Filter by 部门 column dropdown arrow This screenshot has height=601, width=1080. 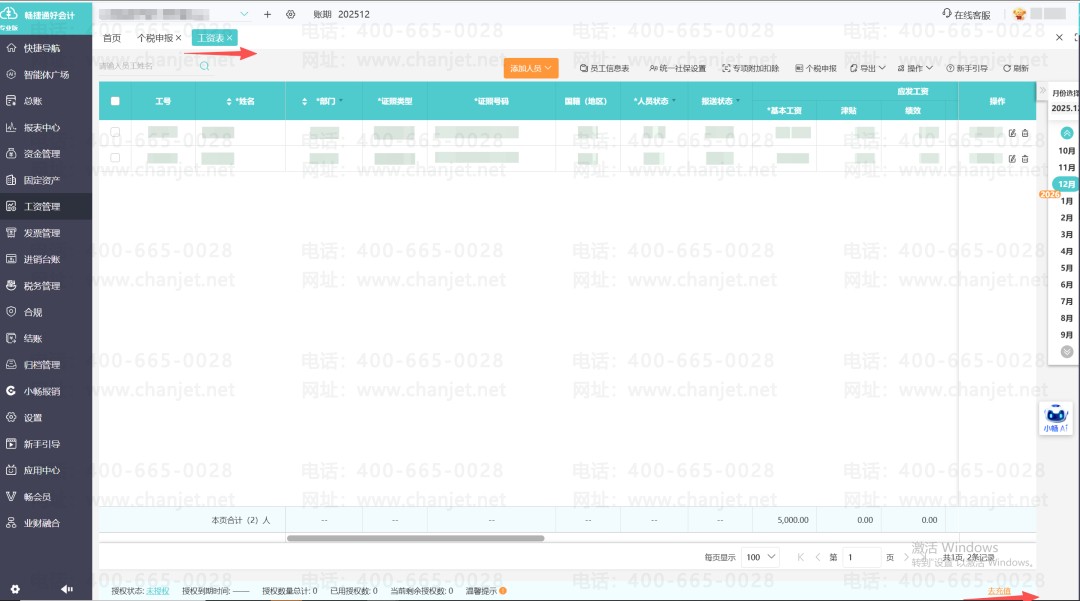[x=340, y=101]
